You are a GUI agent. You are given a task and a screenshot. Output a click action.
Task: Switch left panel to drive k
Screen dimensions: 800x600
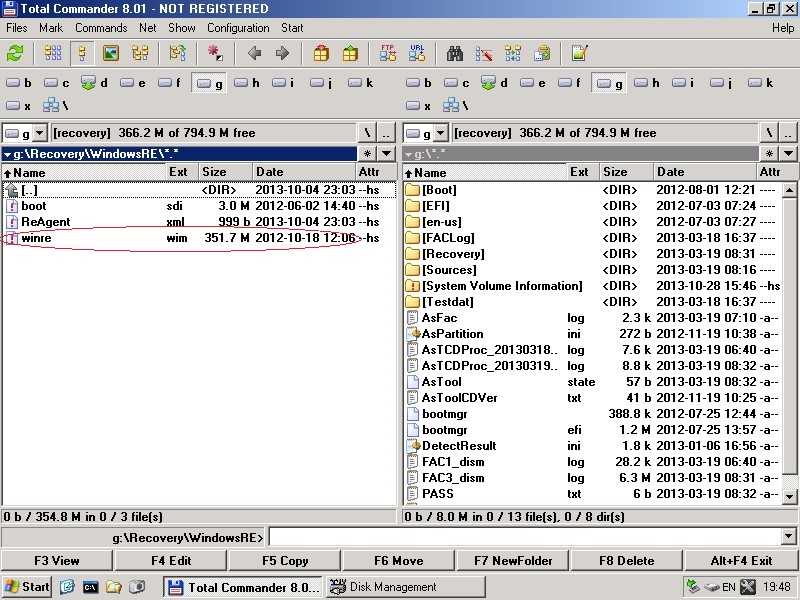tap(360, 84)
